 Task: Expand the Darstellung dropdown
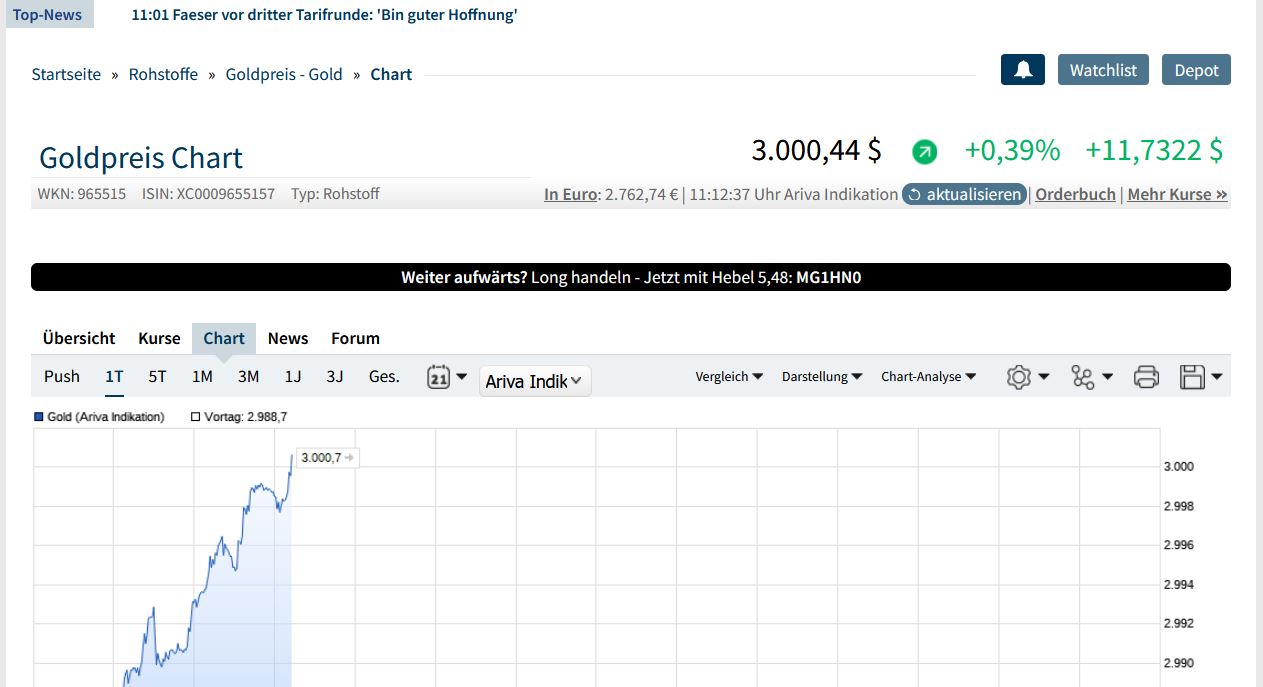pyautogui.click(x=822, y=377)
